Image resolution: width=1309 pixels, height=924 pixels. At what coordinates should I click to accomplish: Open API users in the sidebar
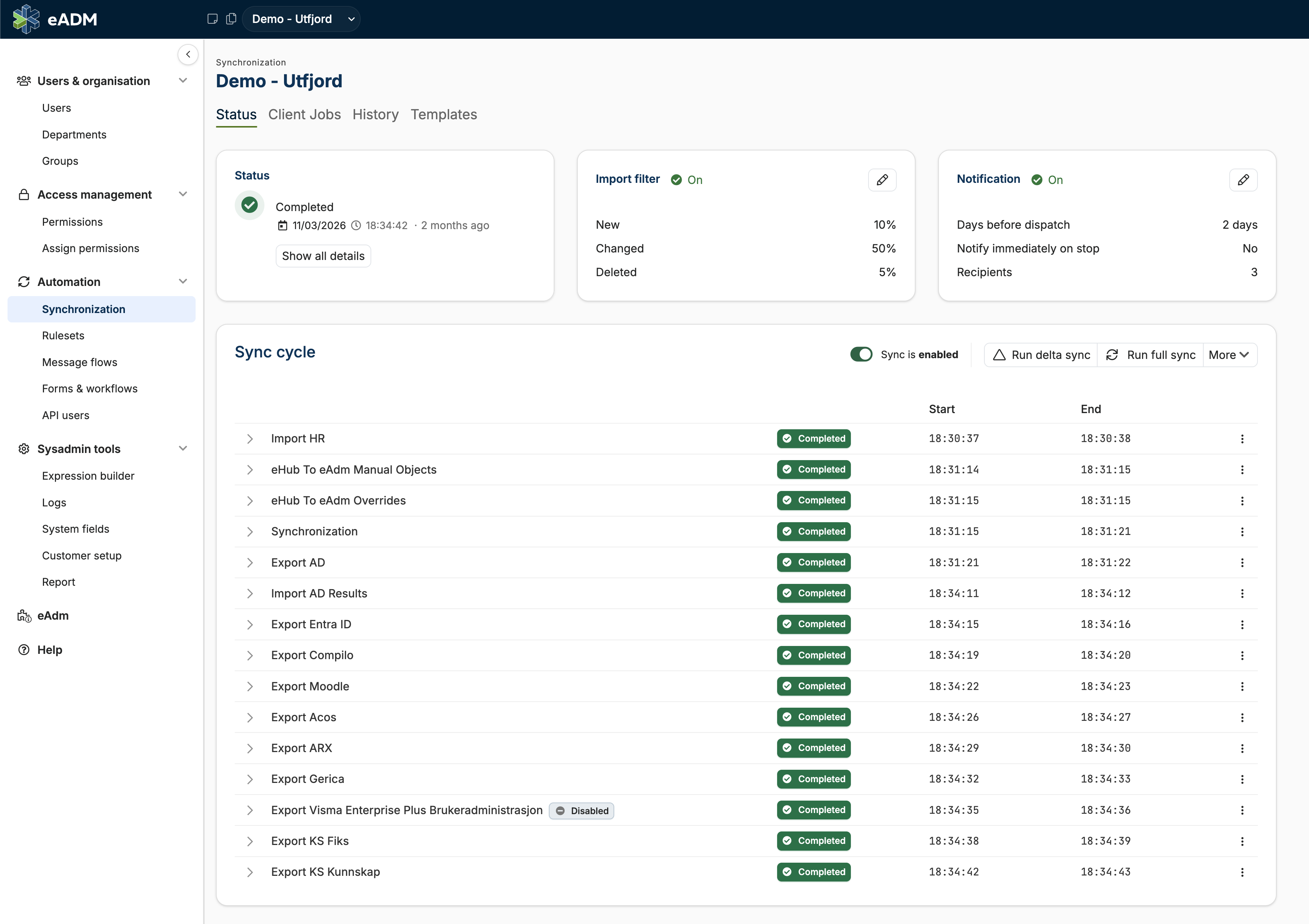pyautogui.click(x=65, y=415)
